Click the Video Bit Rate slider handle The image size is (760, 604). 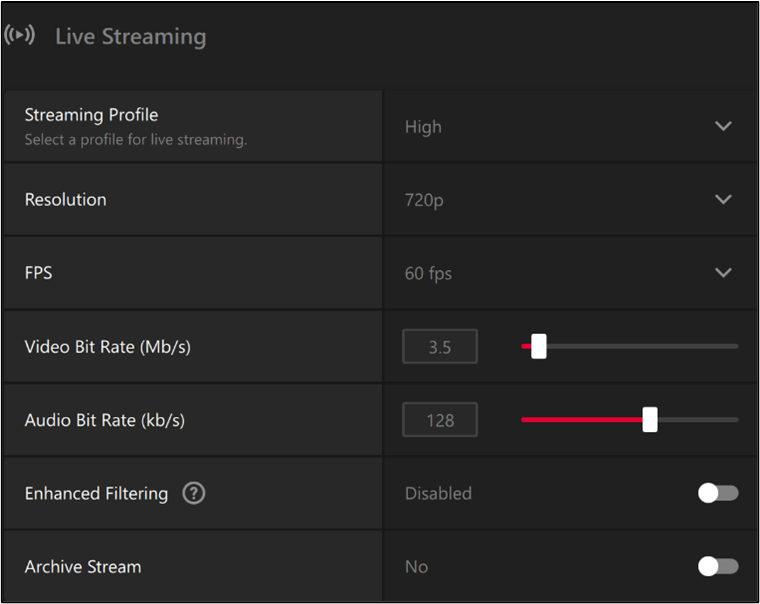pyautogui.click(x=538, y=346)
